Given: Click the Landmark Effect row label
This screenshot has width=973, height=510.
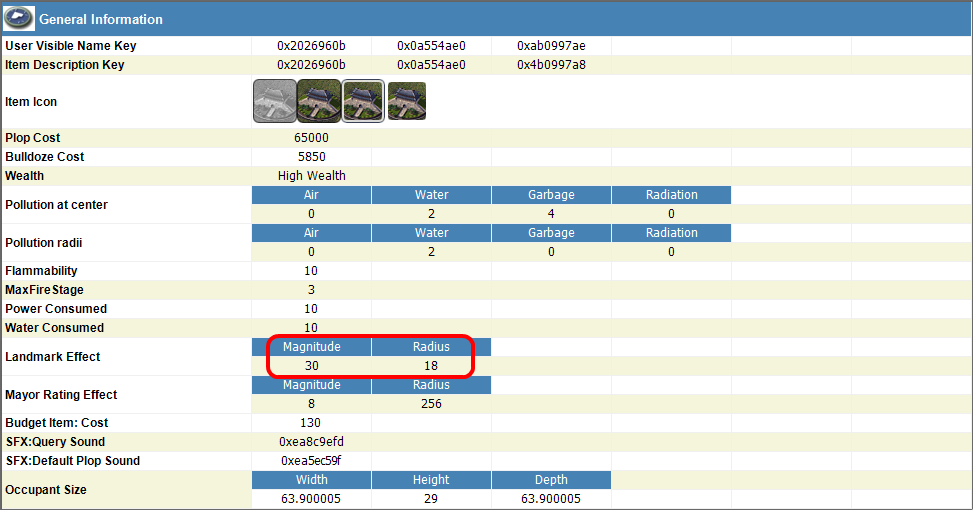Looking at the screenshot, I should [x=53, y=357].
